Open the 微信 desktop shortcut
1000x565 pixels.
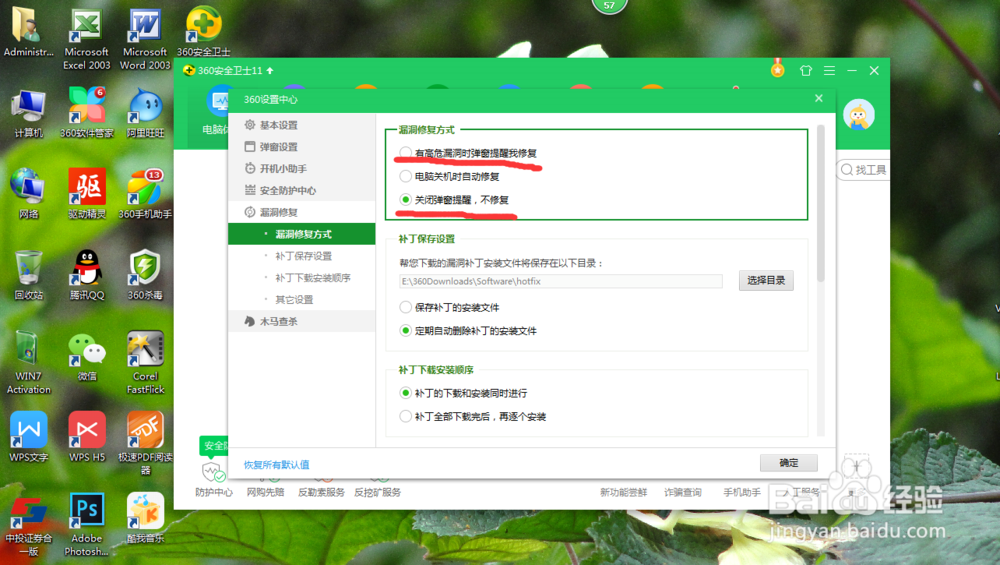[87, 356]
